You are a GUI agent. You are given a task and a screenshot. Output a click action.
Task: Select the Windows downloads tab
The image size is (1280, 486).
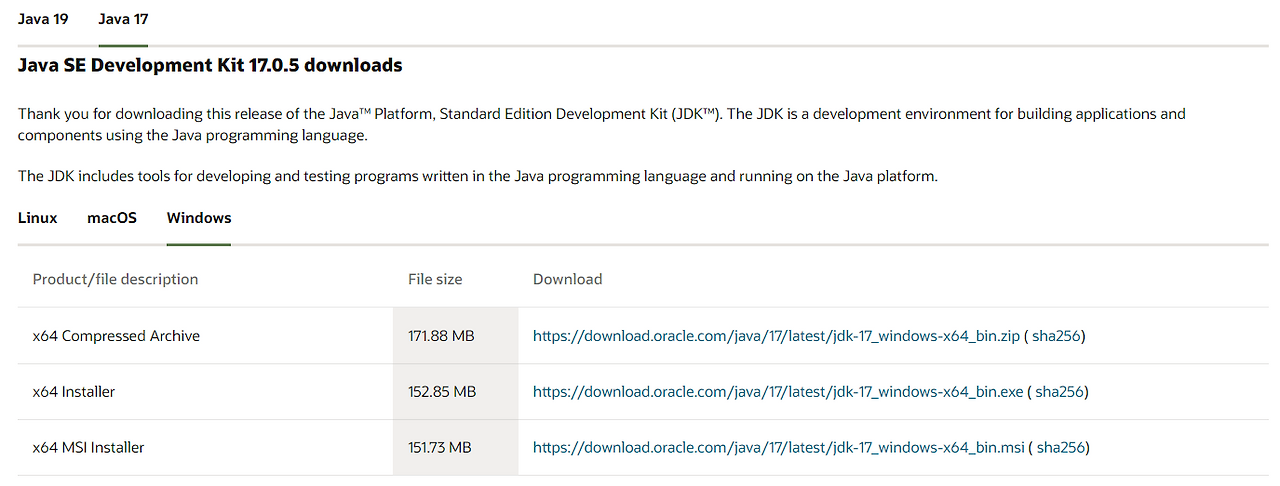199,218
